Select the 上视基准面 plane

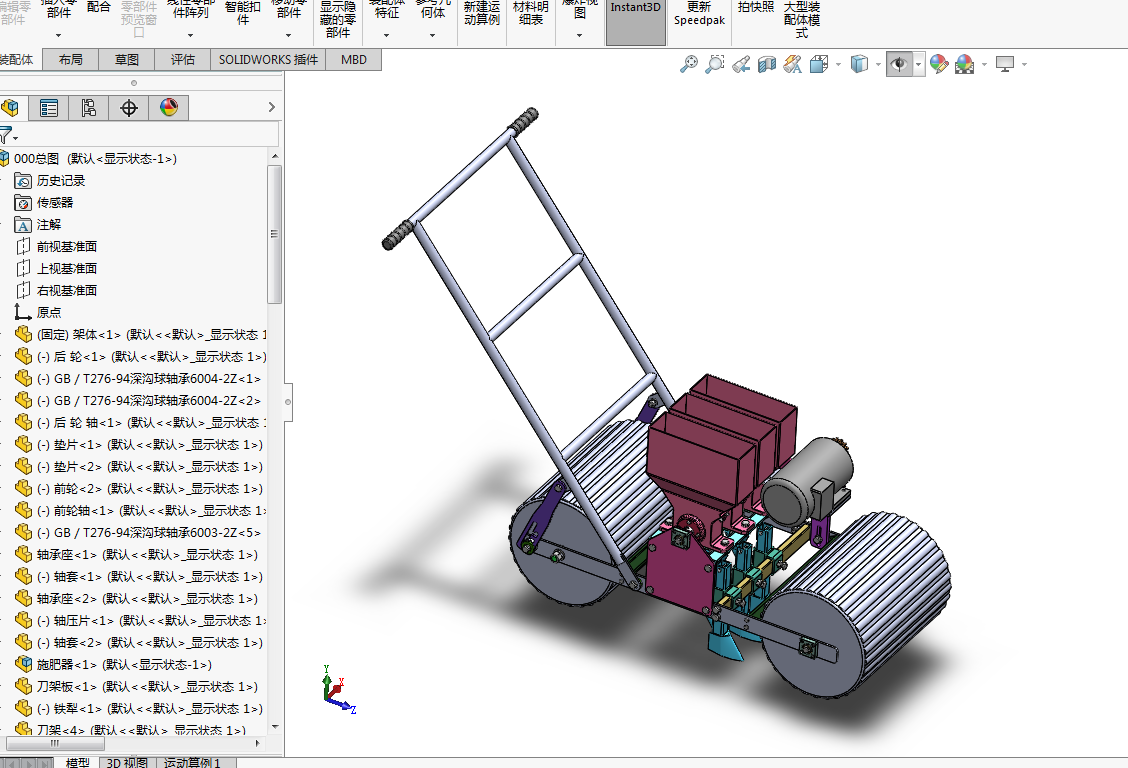(x=56, y=269)
